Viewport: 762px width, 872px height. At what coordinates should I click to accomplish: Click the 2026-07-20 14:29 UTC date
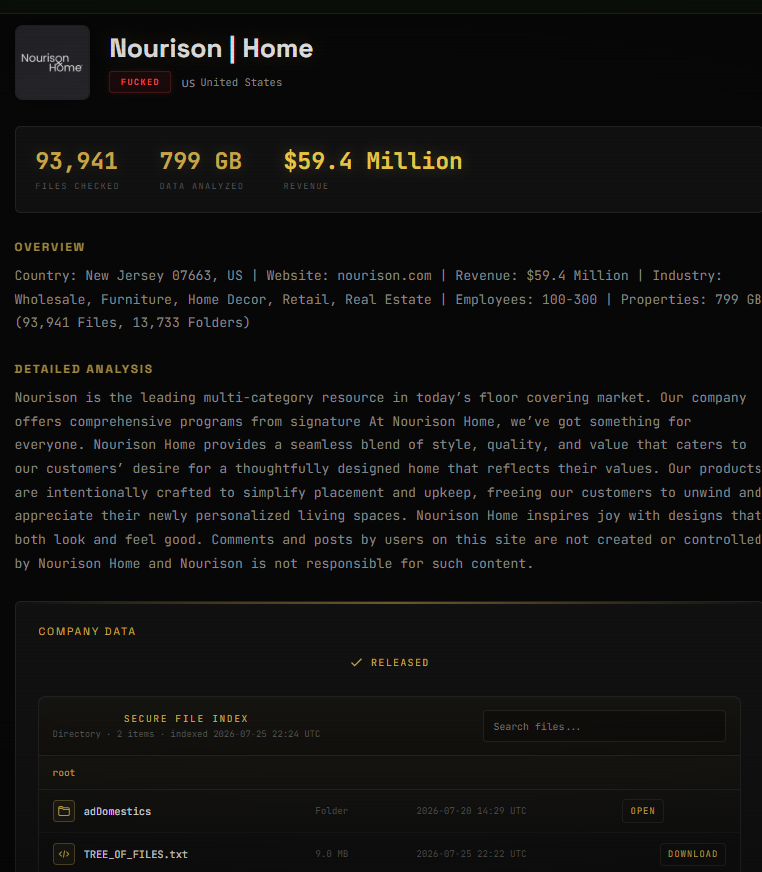pyautogui.click(x=471, y=811)
